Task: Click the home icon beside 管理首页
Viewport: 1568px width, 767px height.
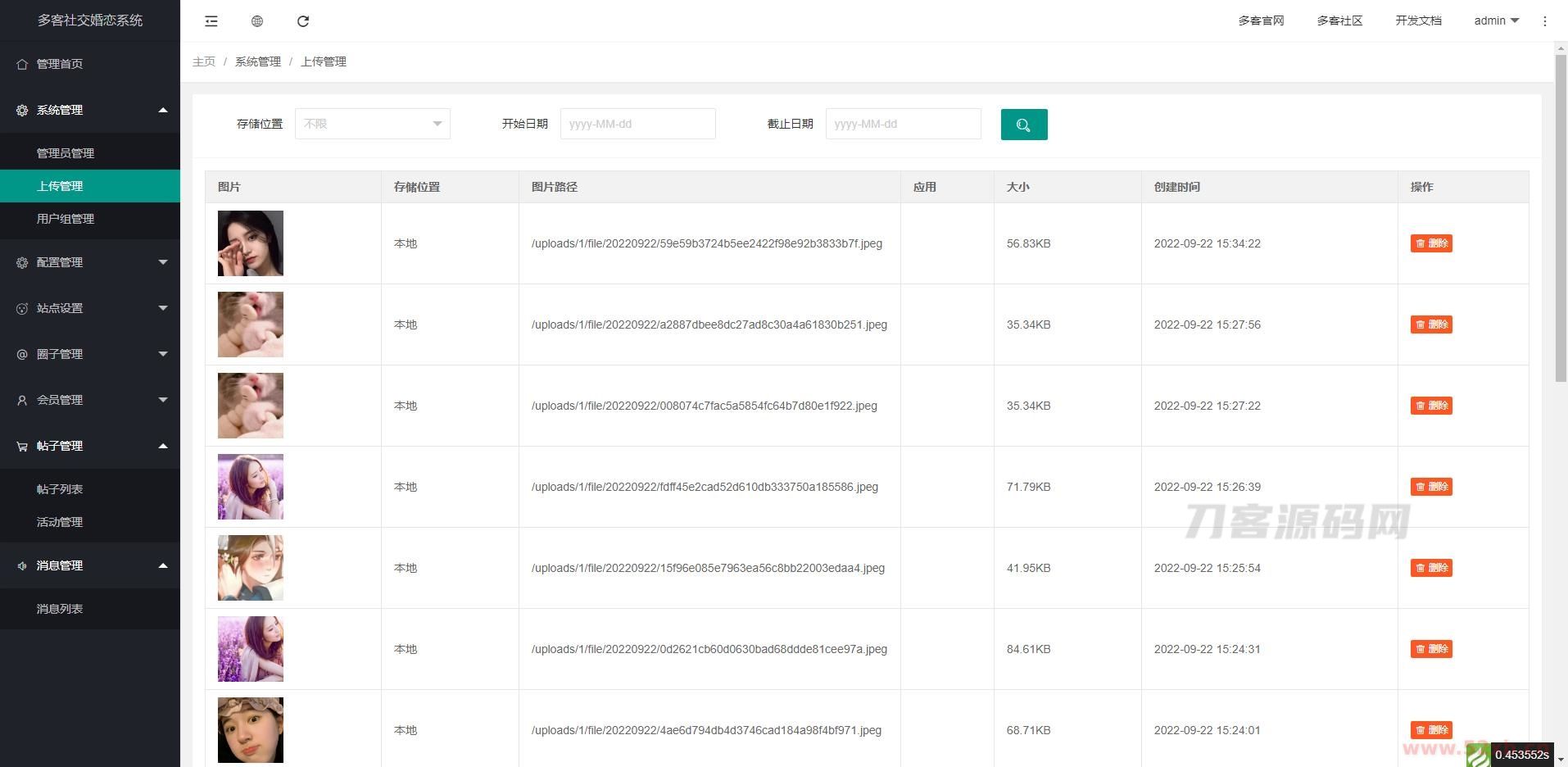Action: click(x=22, y=64)
